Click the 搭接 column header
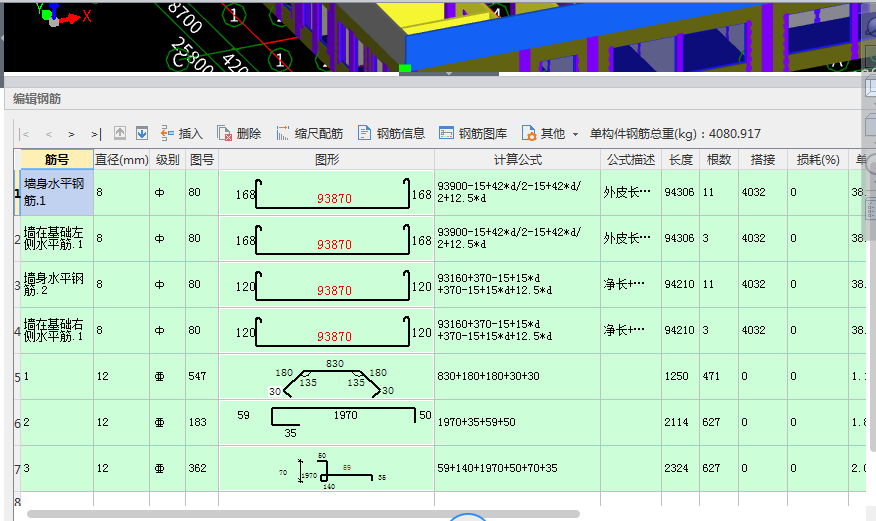 coord(763,160)
